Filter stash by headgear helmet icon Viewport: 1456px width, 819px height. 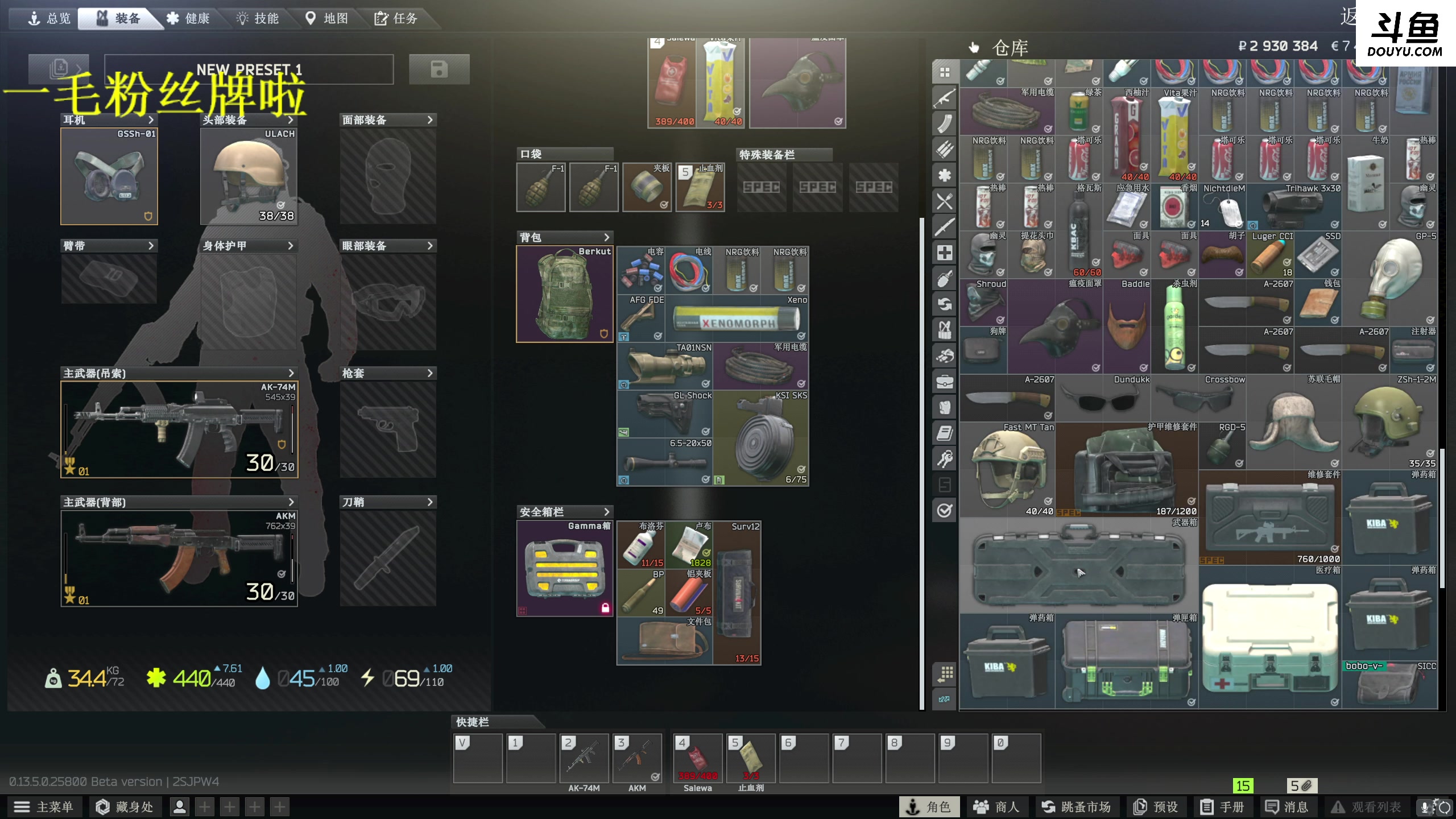945,356
